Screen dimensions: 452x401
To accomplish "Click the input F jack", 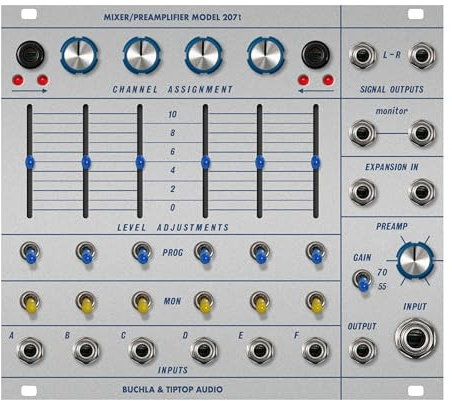I will [x=315, y=351].
